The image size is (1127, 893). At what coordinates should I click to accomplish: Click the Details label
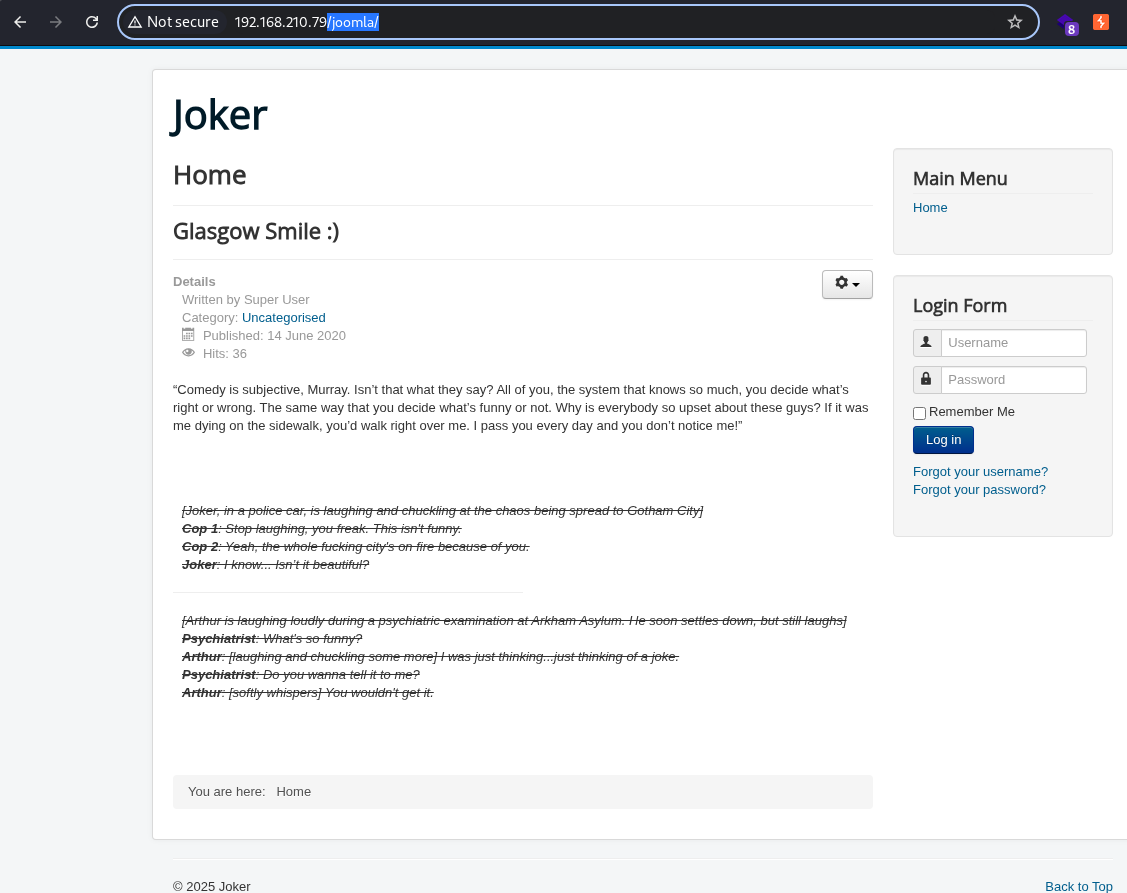tap(194, 282)
